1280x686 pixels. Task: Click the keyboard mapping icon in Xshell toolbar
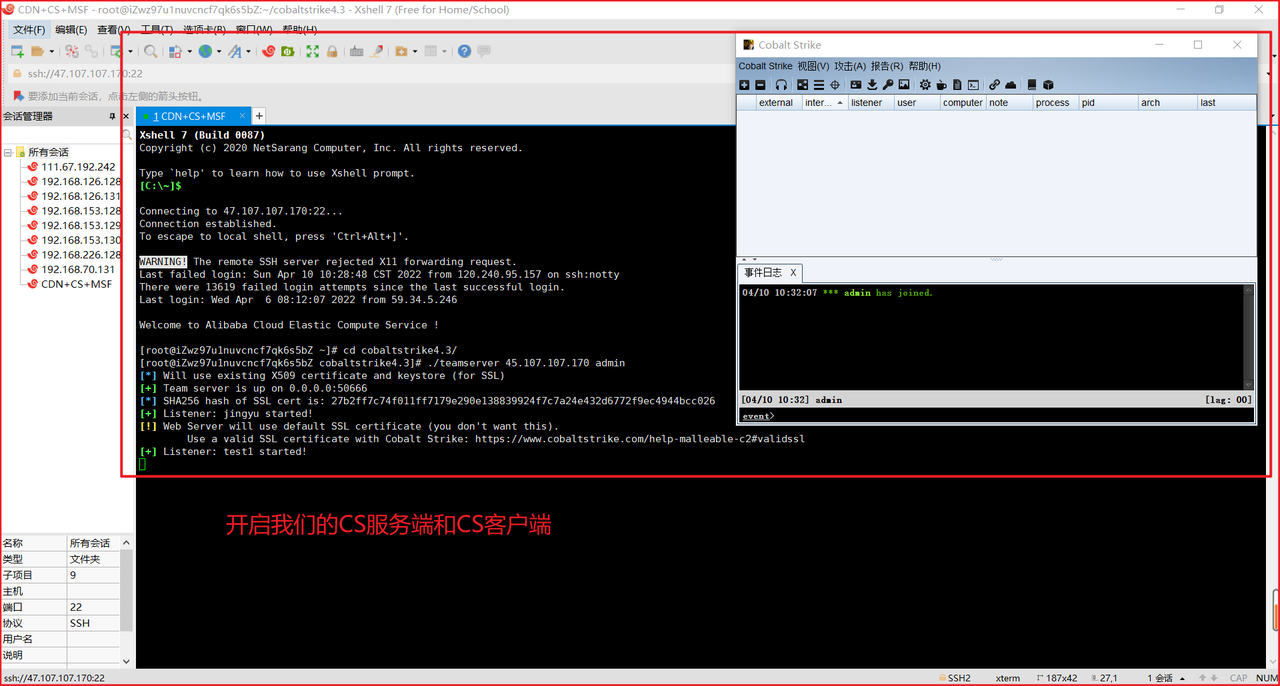pyautogui.click(x=356, y=51)
